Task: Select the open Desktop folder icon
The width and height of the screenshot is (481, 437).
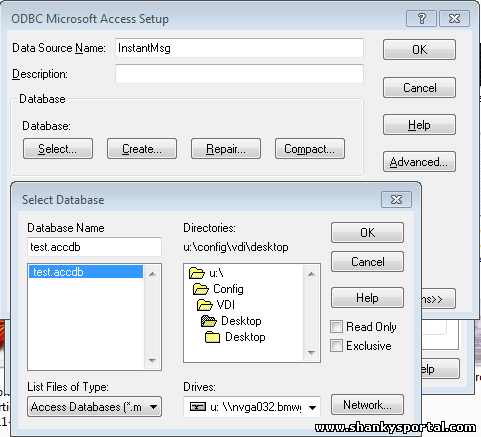Action: point(209,321)
